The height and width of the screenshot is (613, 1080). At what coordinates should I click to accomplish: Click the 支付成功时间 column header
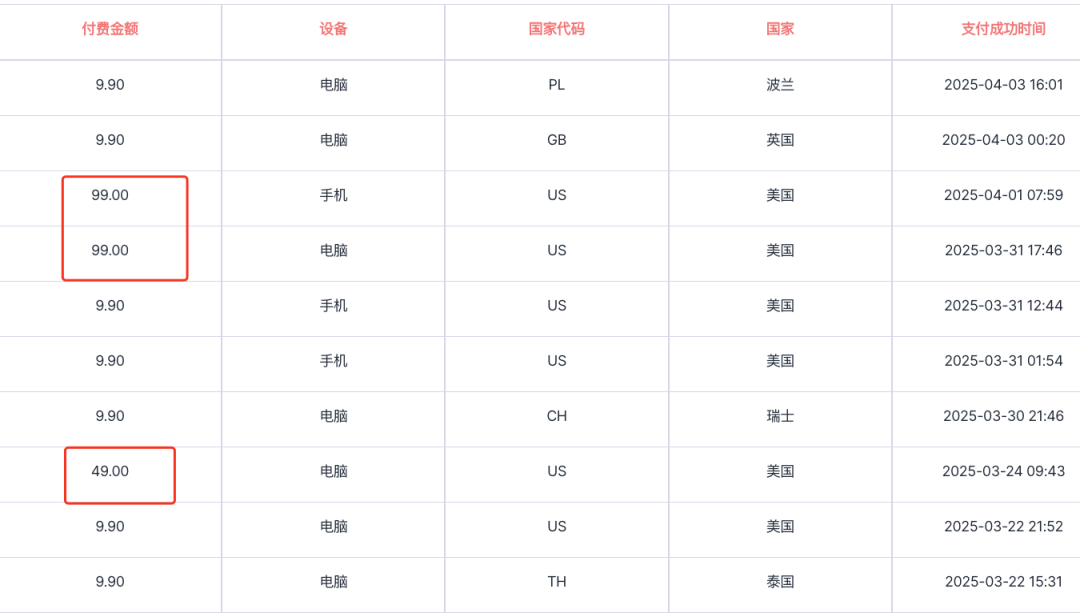[1004, 29]
